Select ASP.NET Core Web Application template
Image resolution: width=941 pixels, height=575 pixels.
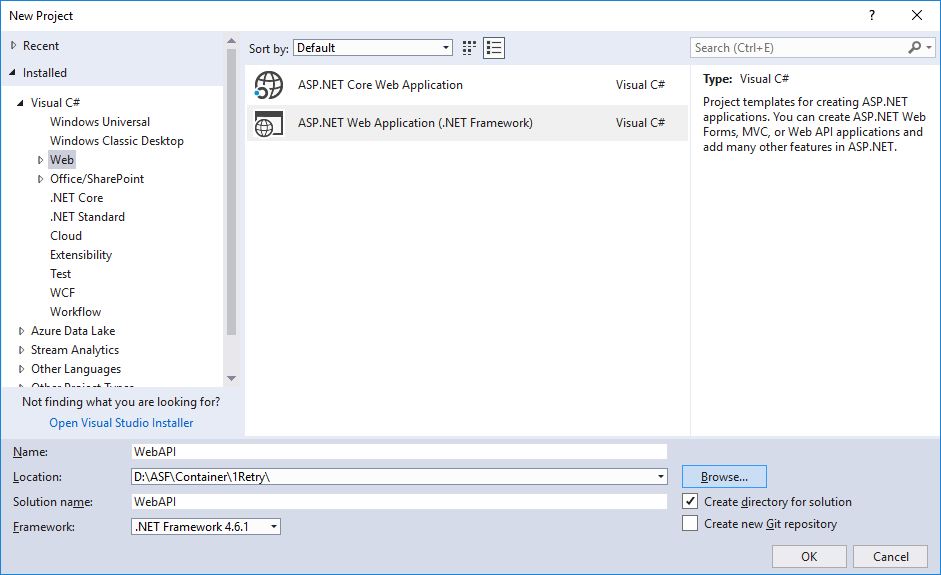pyautogui.click(x=467, y=85)
